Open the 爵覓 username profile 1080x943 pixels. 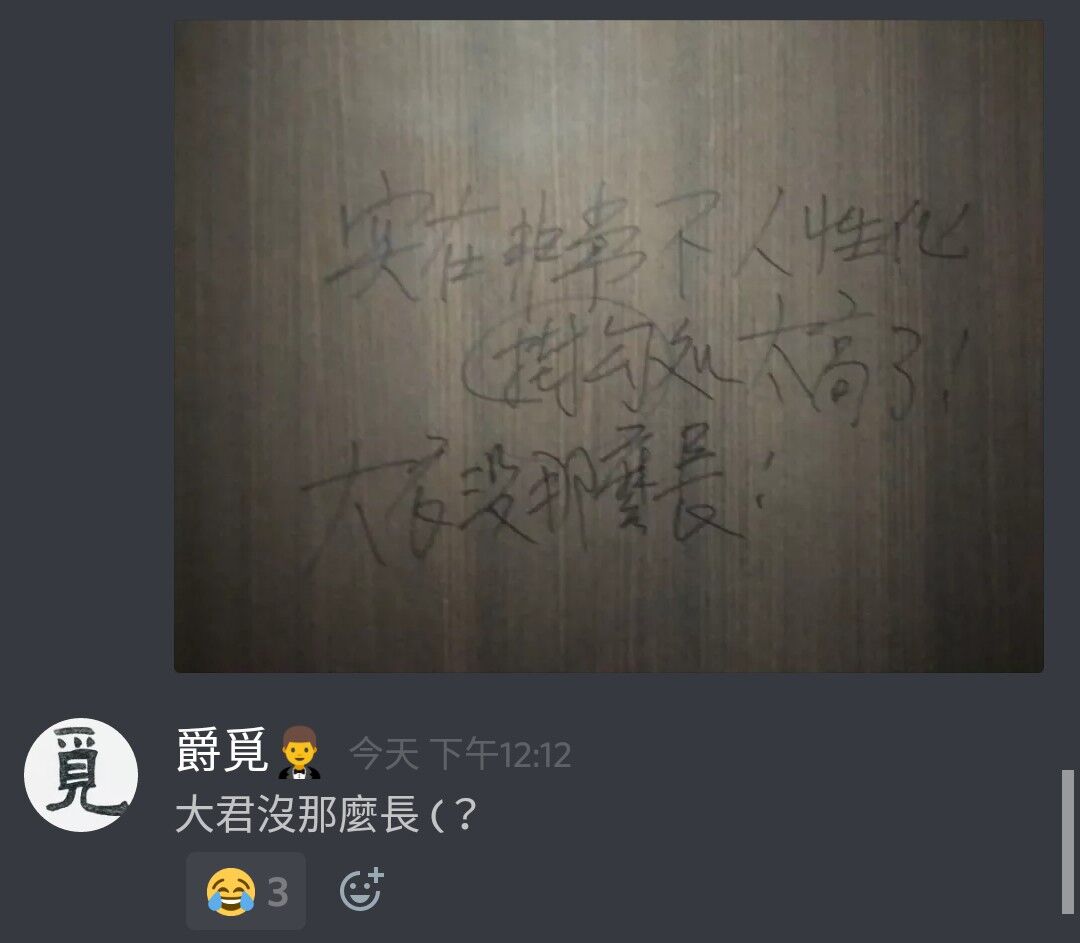[x=222, y=751]
